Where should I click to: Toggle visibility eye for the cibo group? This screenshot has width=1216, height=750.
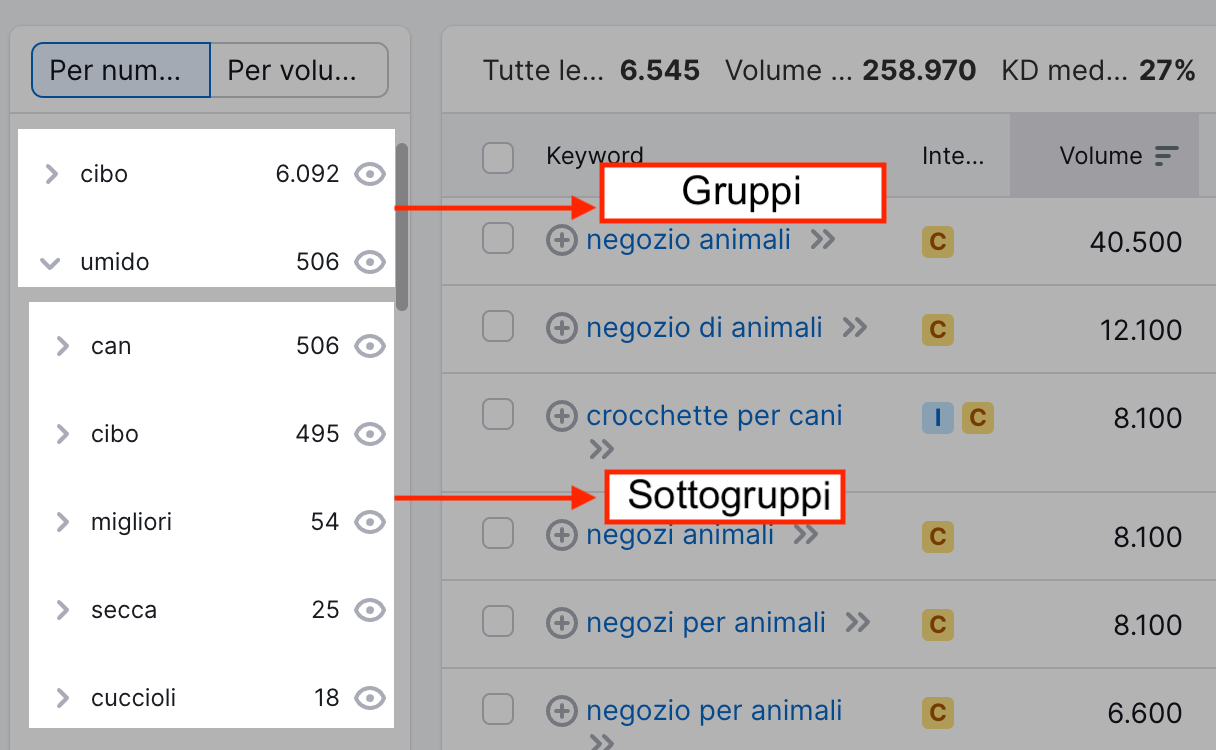coord(370,174)
